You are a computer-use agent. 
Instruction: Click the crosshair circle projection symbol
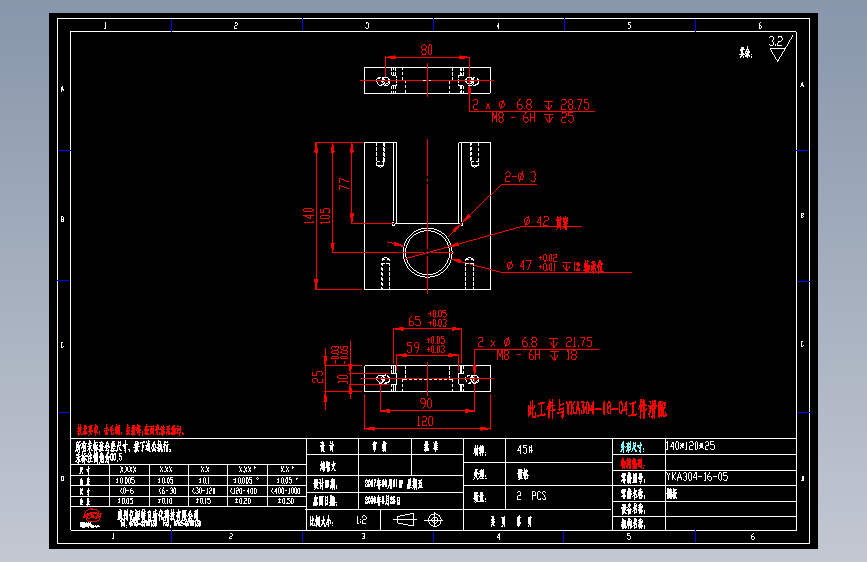point(435,520)
